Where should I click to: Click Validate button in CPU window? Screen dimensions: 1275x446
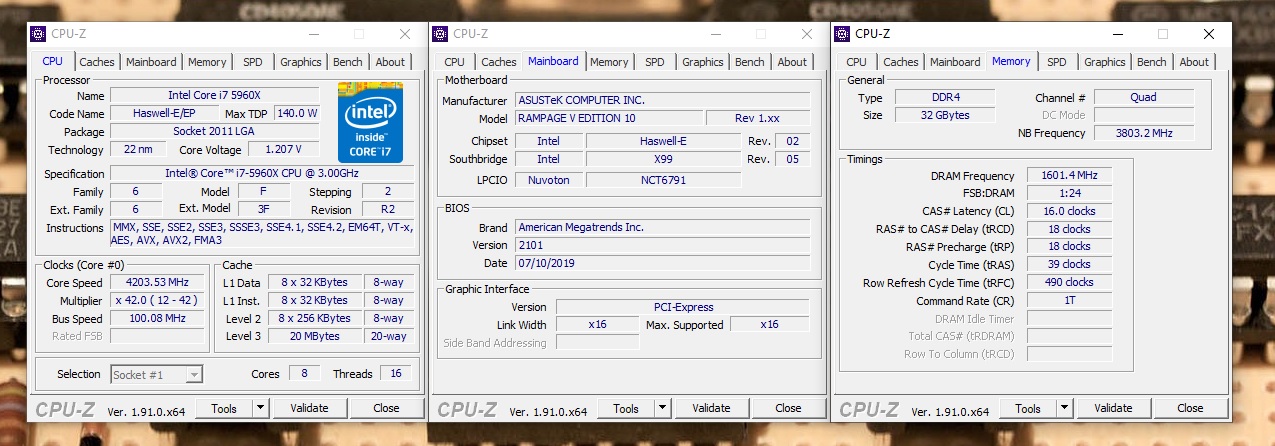tap(309, 408)
